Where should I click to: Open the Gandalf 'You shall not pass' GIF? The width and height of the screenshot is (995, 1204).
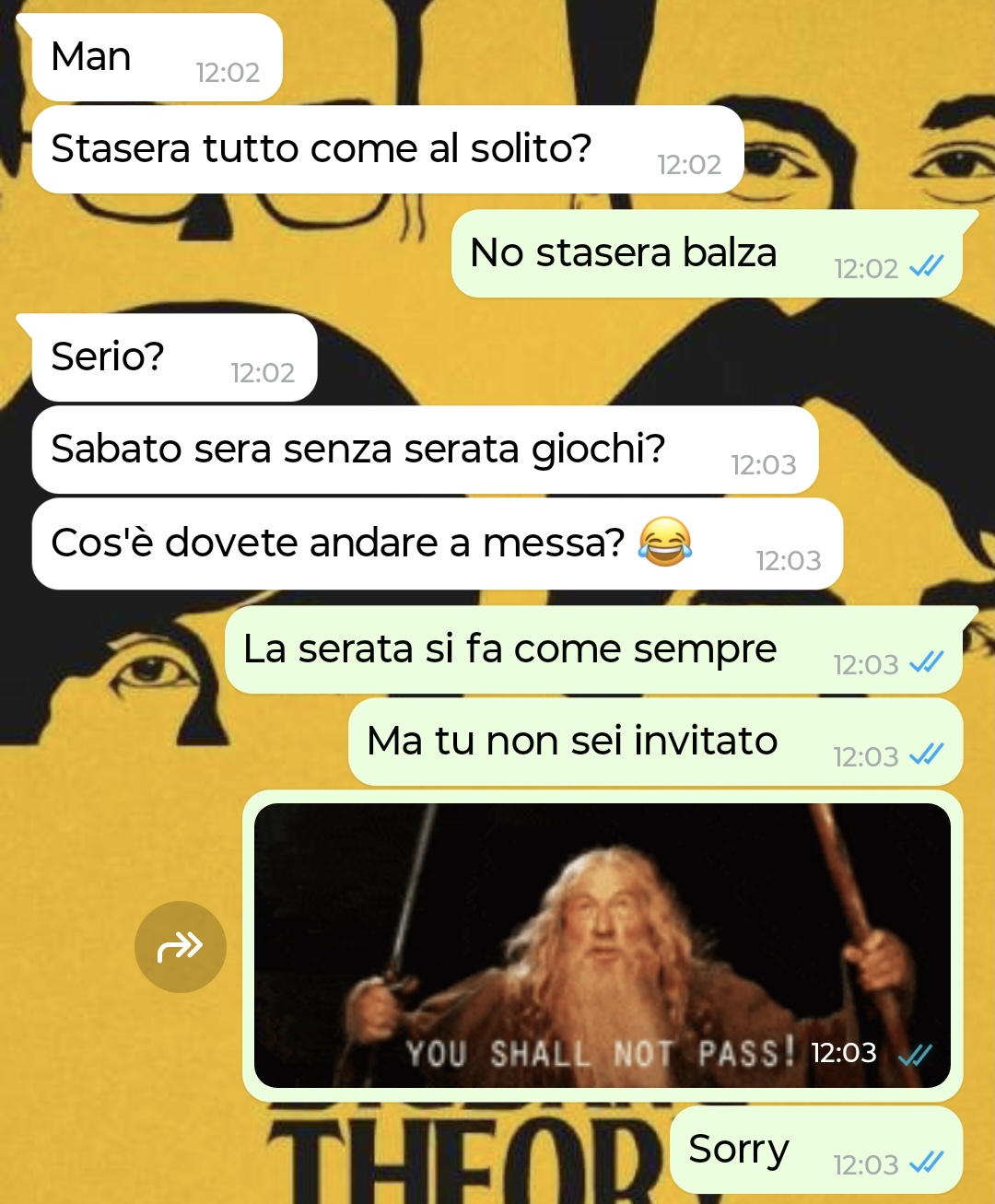click(x=603, y=945)
